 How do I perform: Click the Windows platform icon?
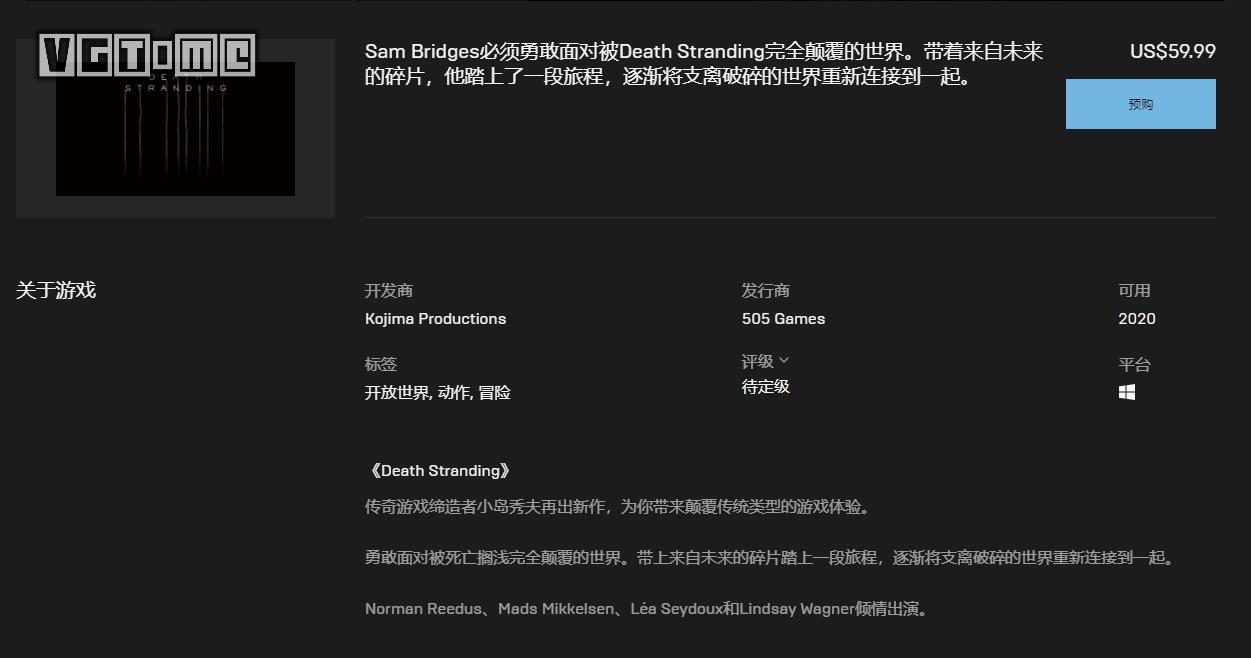pyautogui.click(x=1127, y=392)
